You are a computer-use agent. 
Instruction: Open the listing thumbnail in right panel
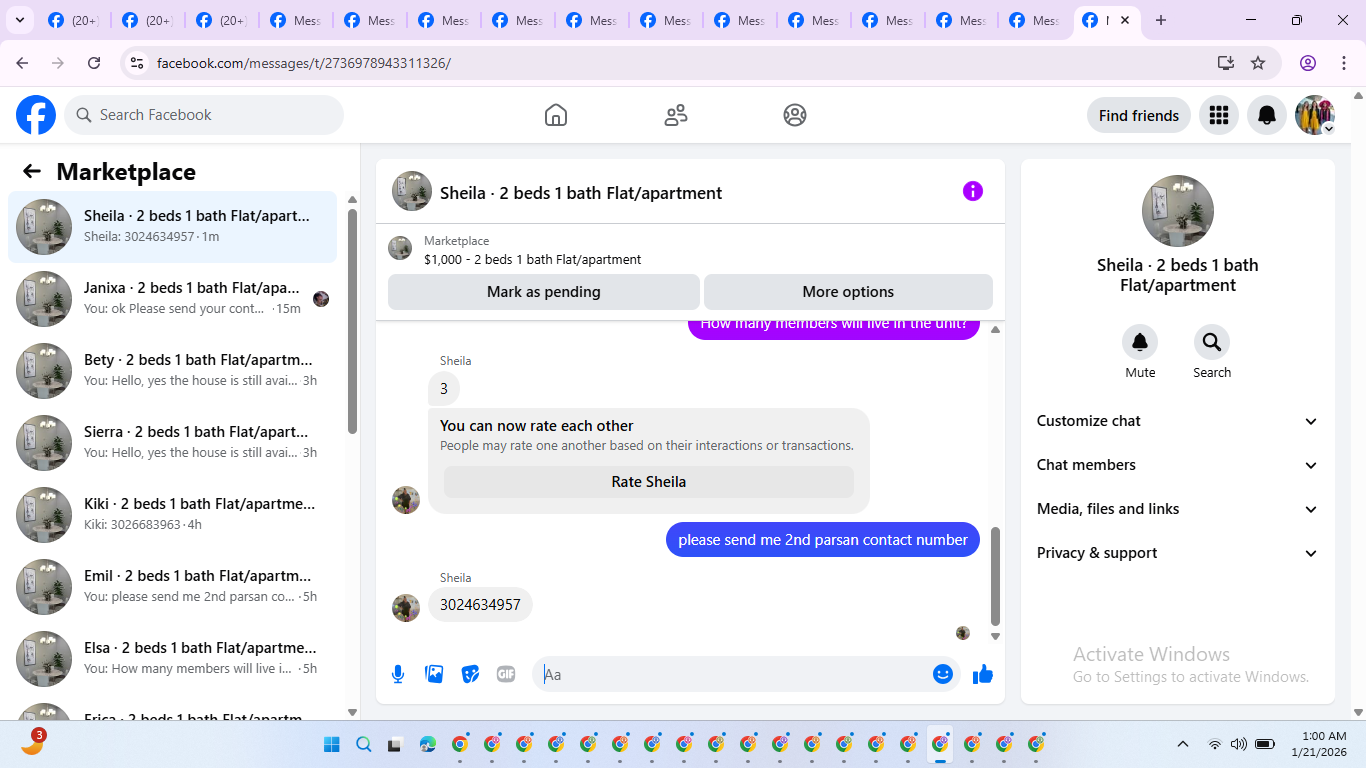point(1178,211)
